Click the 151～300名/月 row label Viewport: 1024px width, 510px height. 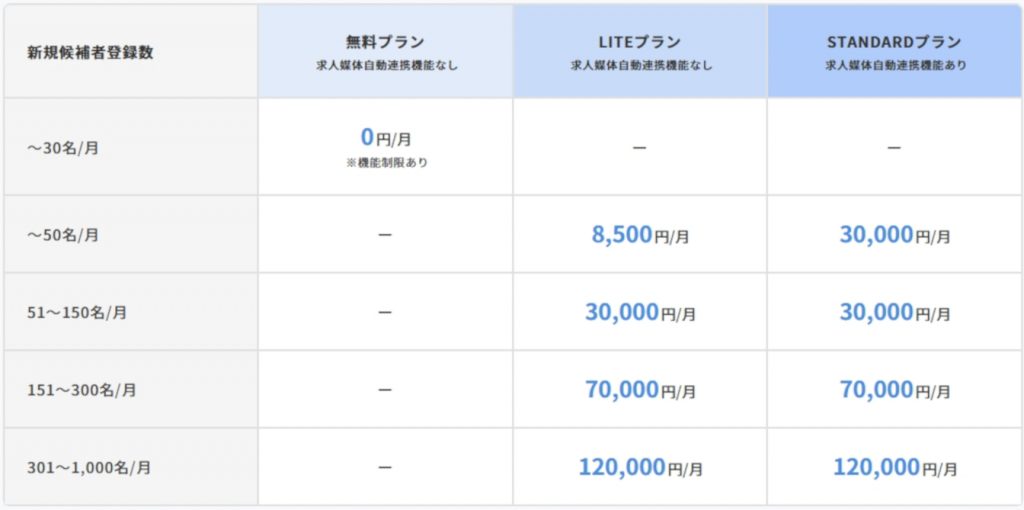[82, 390]
